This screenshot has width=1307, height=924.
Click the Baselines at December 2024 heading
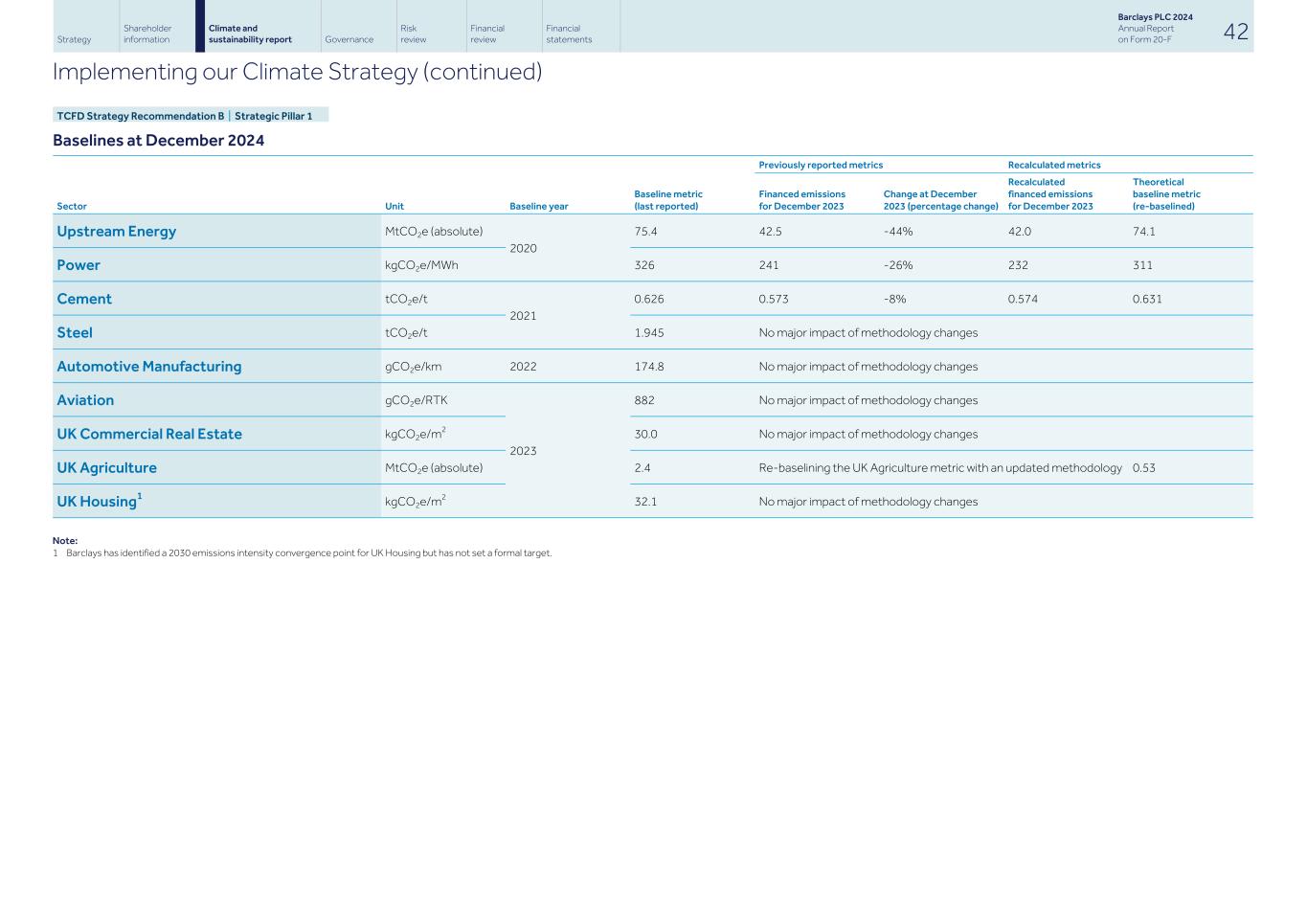pyautogui.click(x=159, y=140)
